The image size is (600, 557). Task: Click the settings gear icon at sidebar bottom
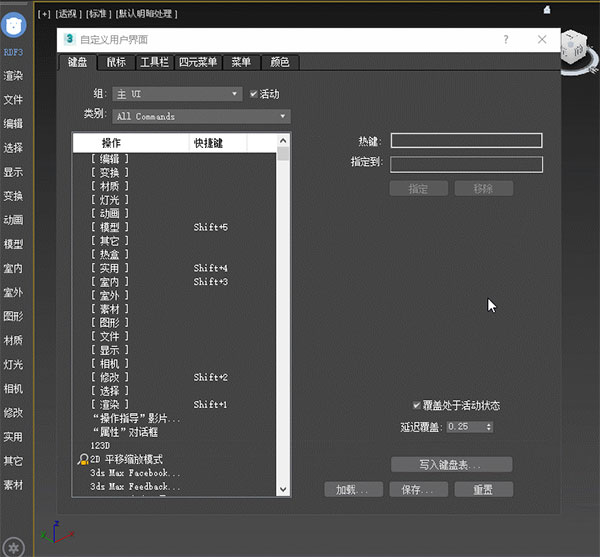click(14, 546)
